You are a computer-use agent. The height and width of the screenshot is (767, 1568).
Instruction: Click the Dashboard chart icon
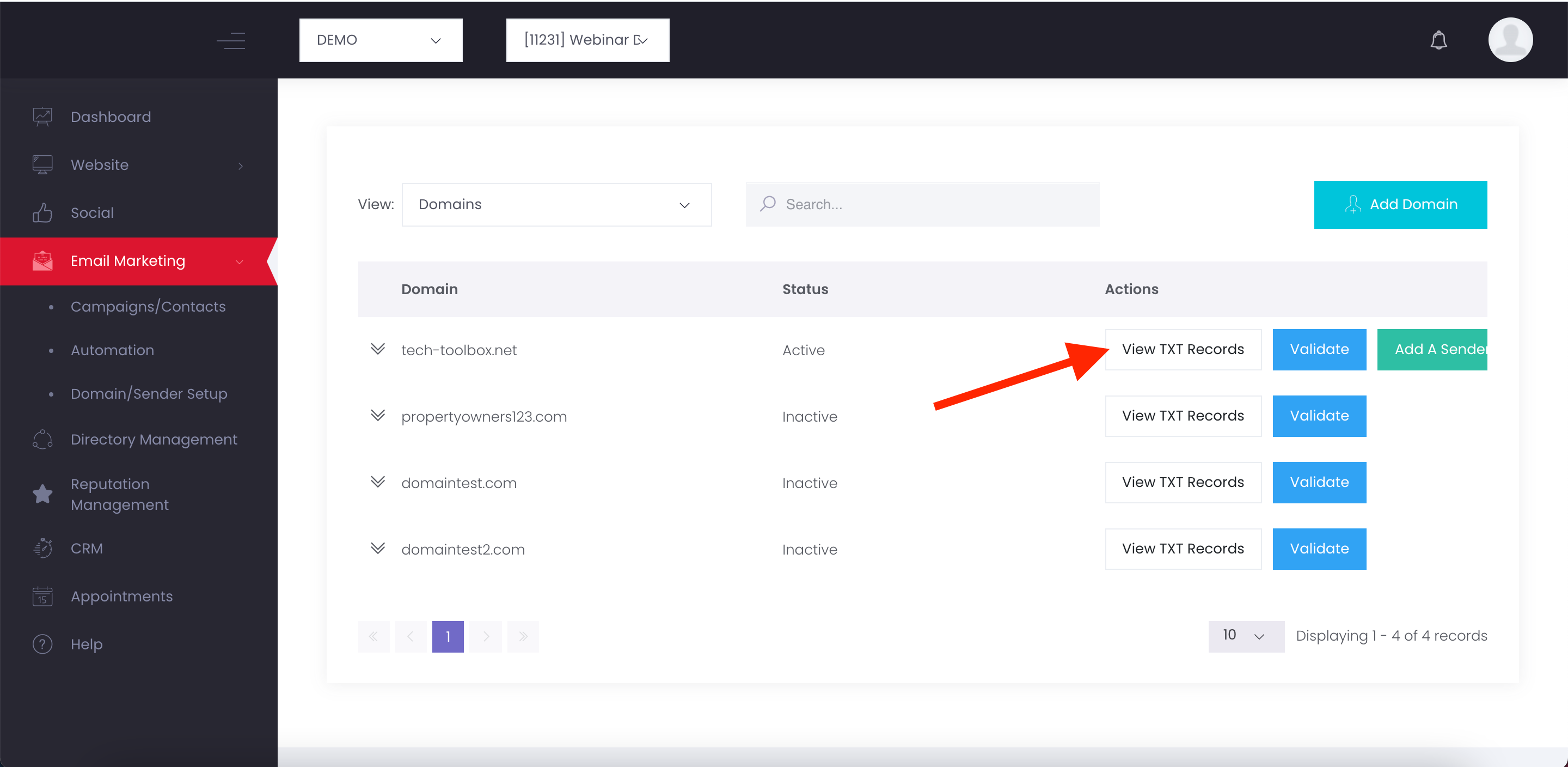tap(42, 117)
